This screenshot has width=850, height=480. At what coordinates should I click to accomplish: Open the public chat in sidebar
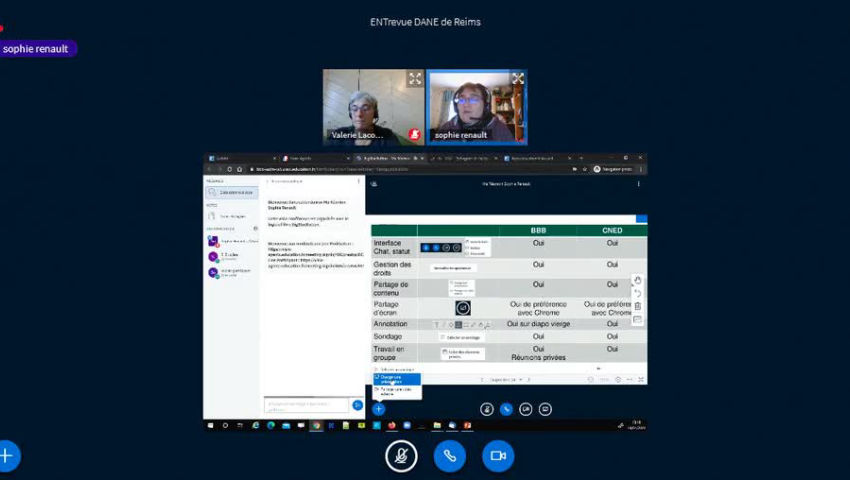(231, 192)
